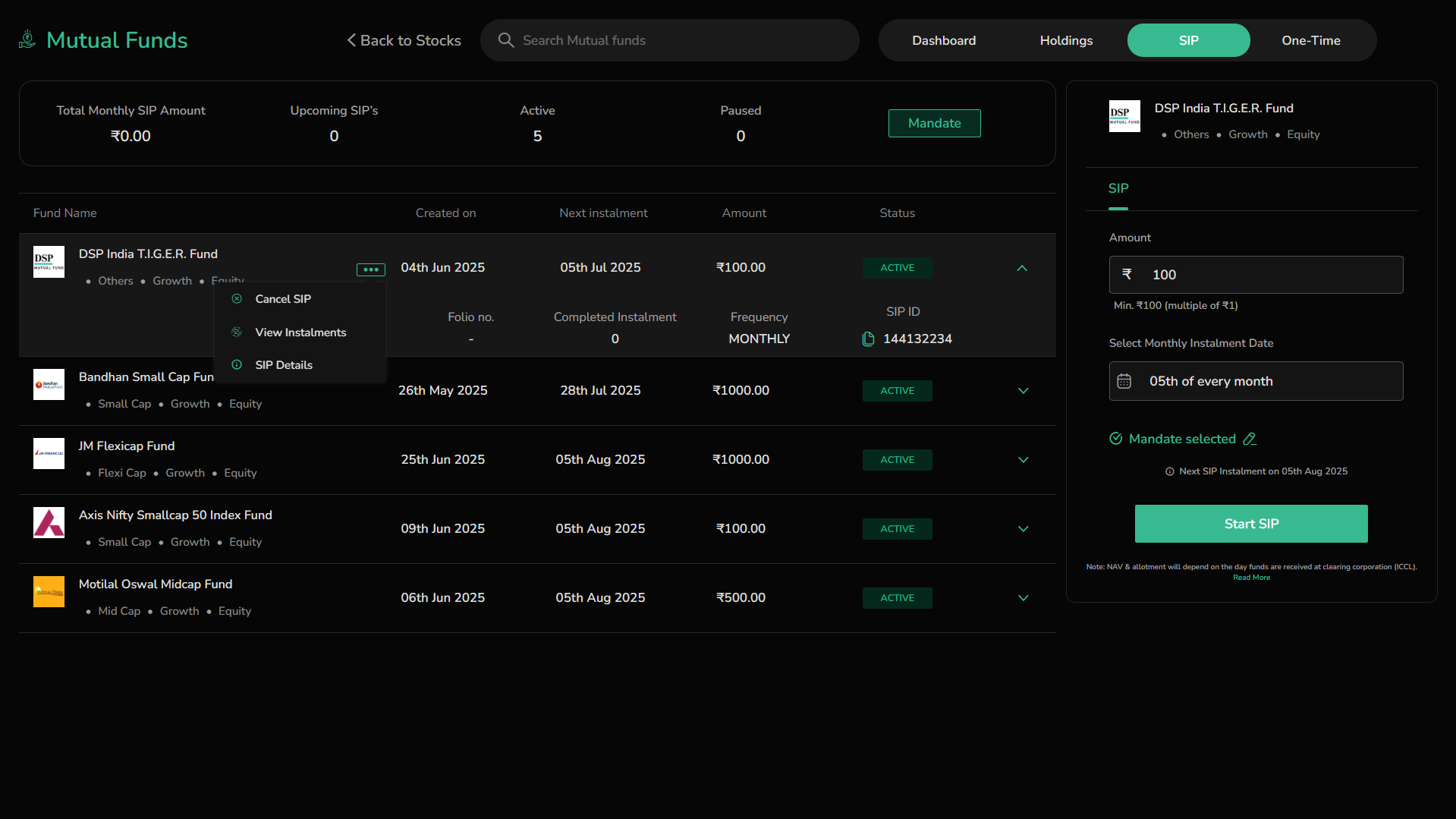Click the info icon beside next instalment
Viewport: 1456px width, 819px height.
tap(1170, 471)
